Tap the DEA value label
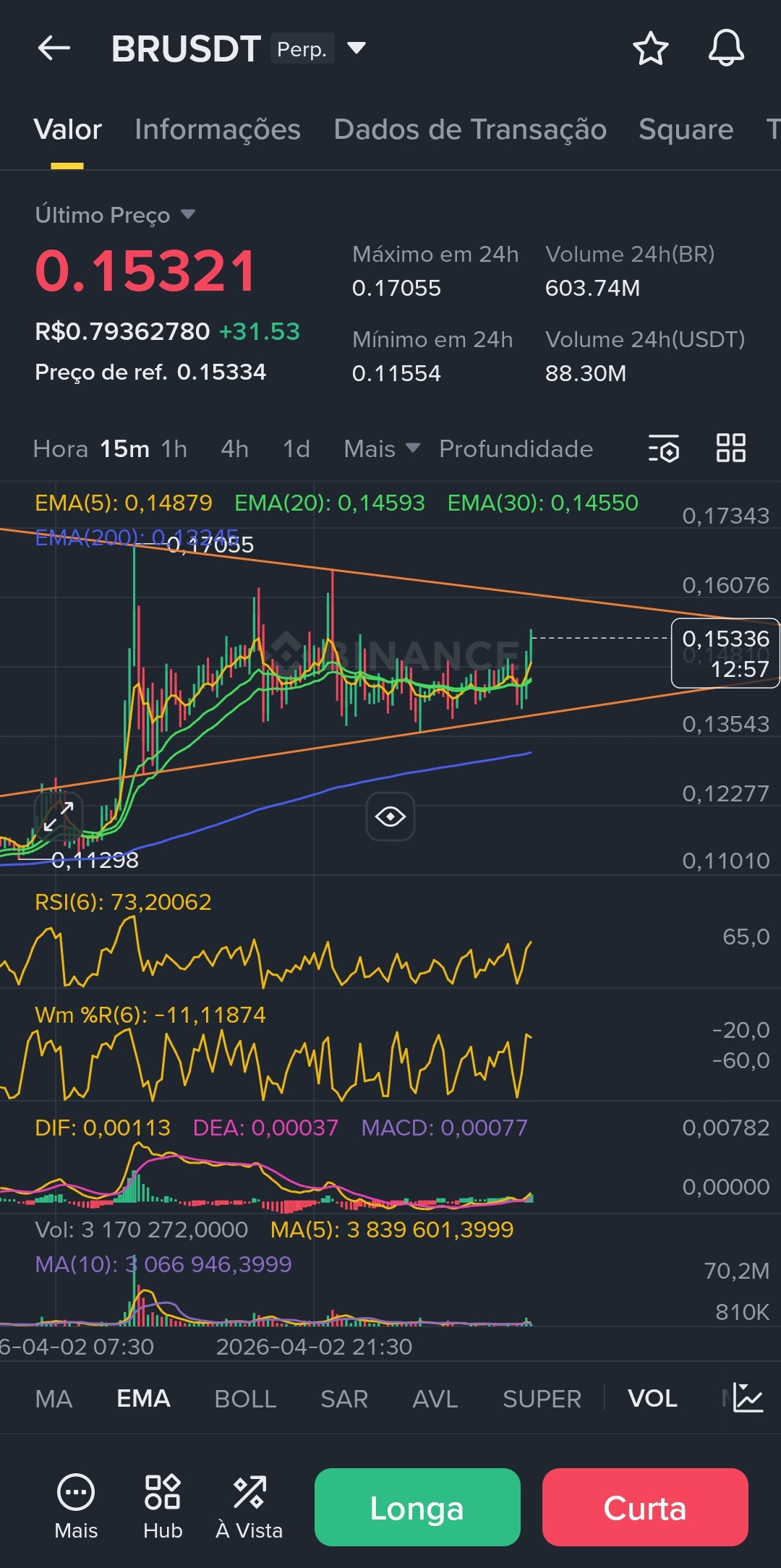This screenshot has width=781, height=1568. (265, 1128)
